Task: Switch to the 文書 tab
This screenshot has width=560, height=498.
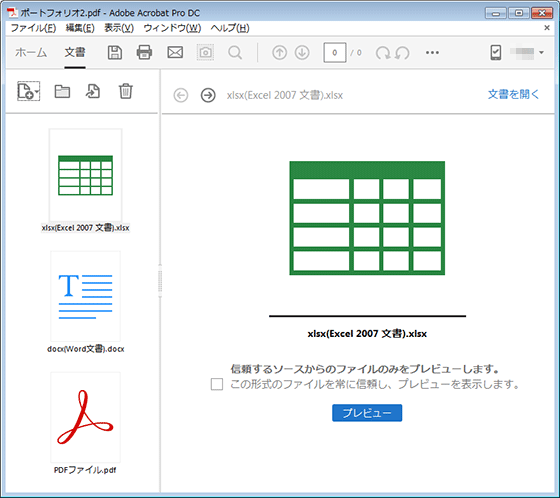Action: pos(75,53)
